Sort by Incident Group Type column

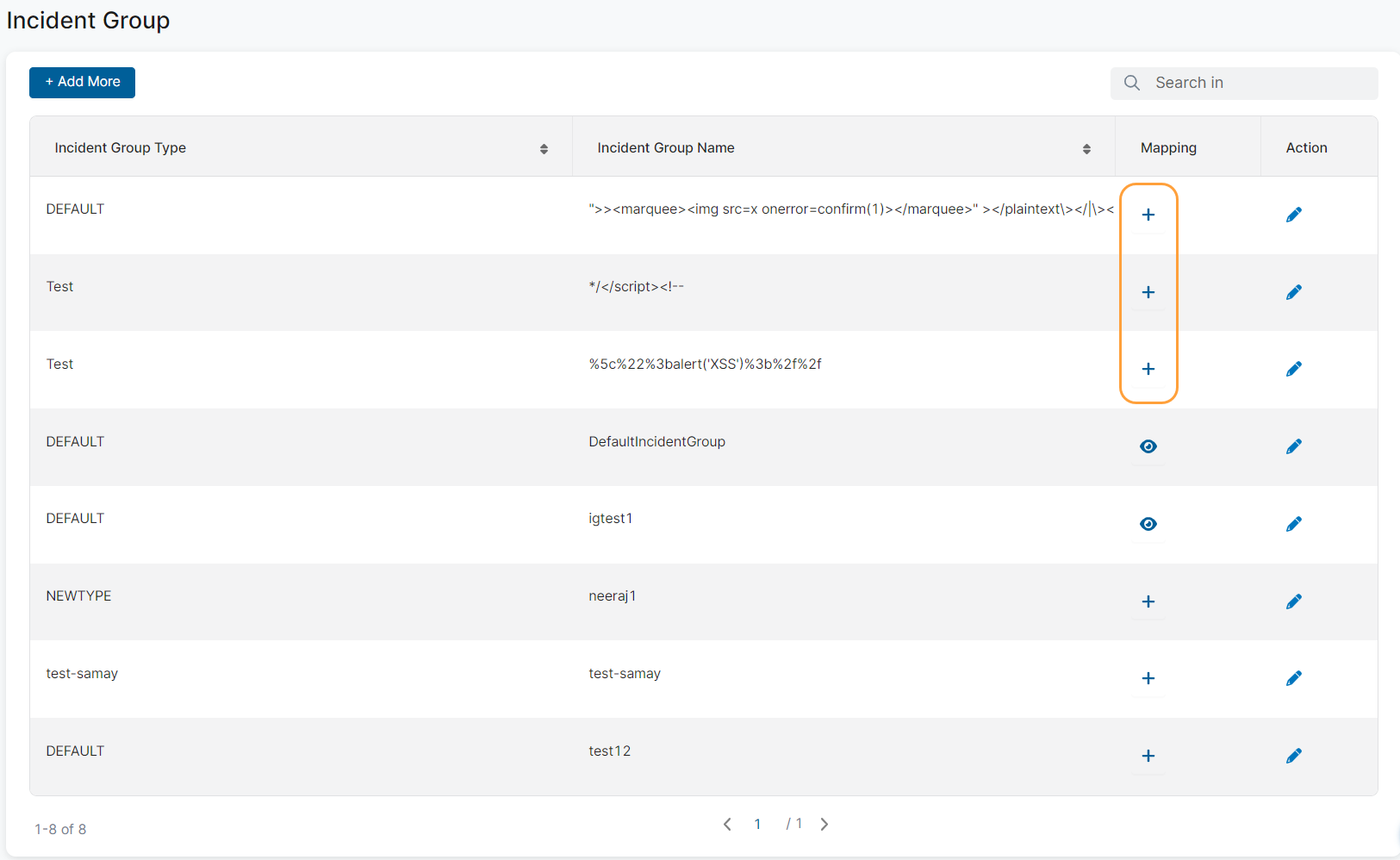click(544, 148)
